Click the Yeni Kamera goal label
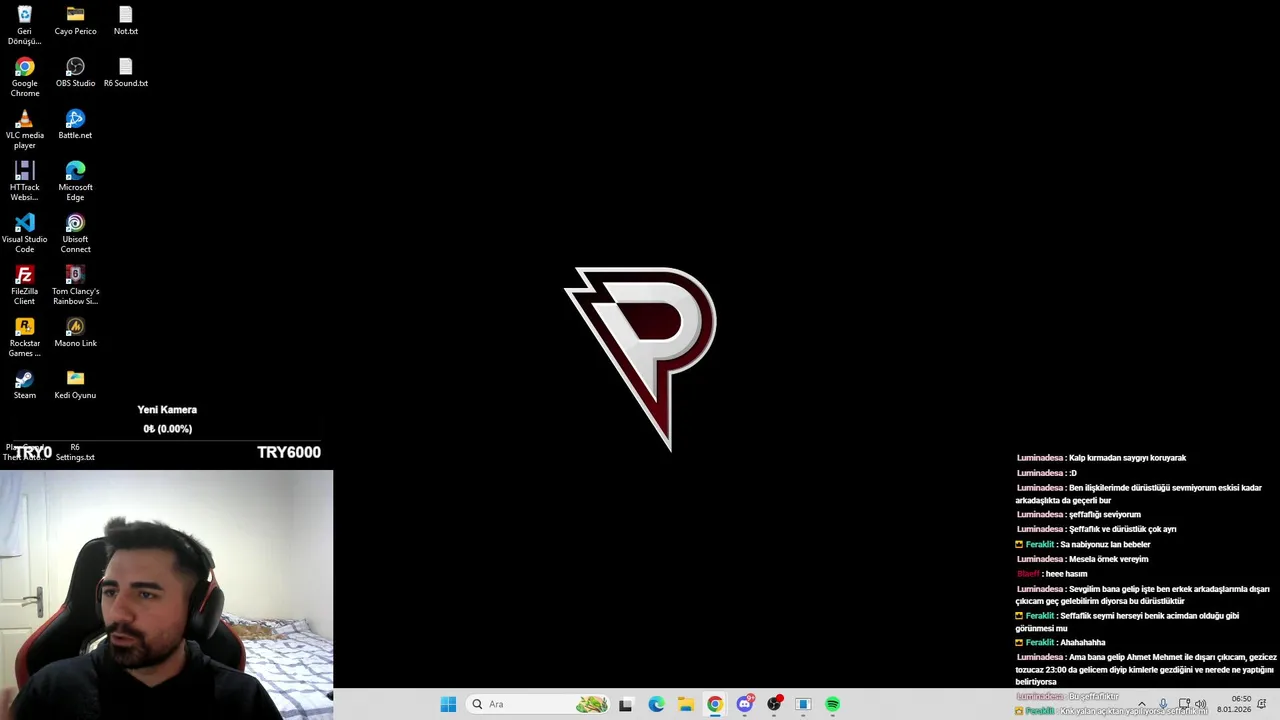Screen dimensions: 1280x720 point(167,410)
